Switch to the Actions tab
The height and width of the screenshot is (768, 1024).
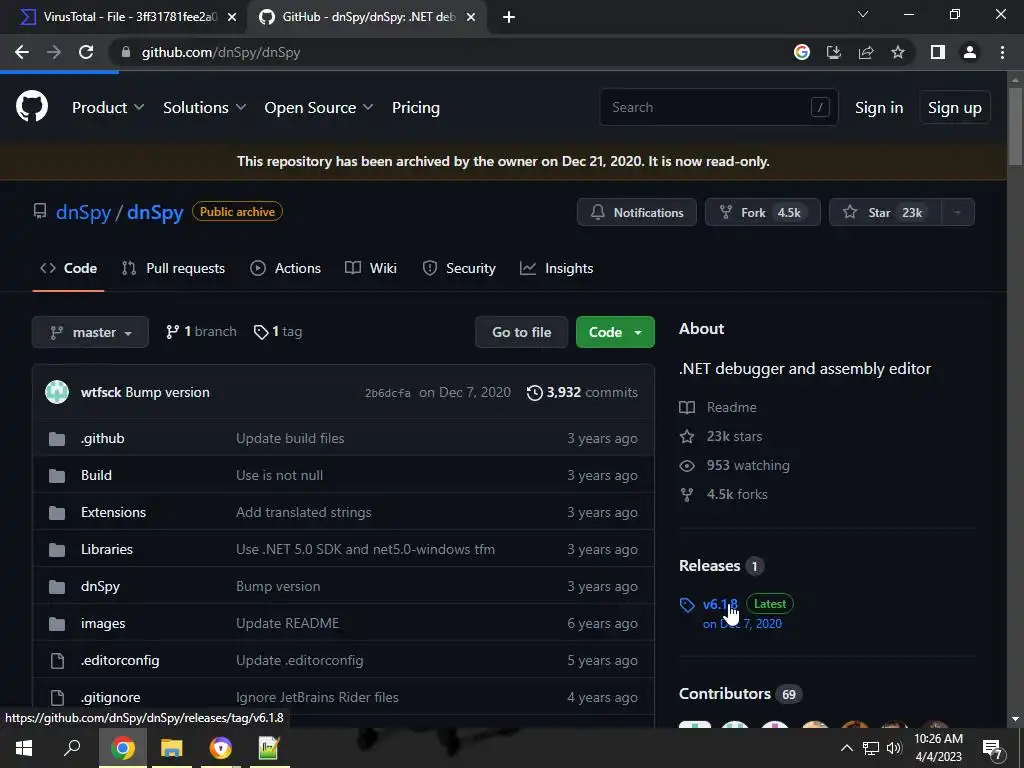285,268
